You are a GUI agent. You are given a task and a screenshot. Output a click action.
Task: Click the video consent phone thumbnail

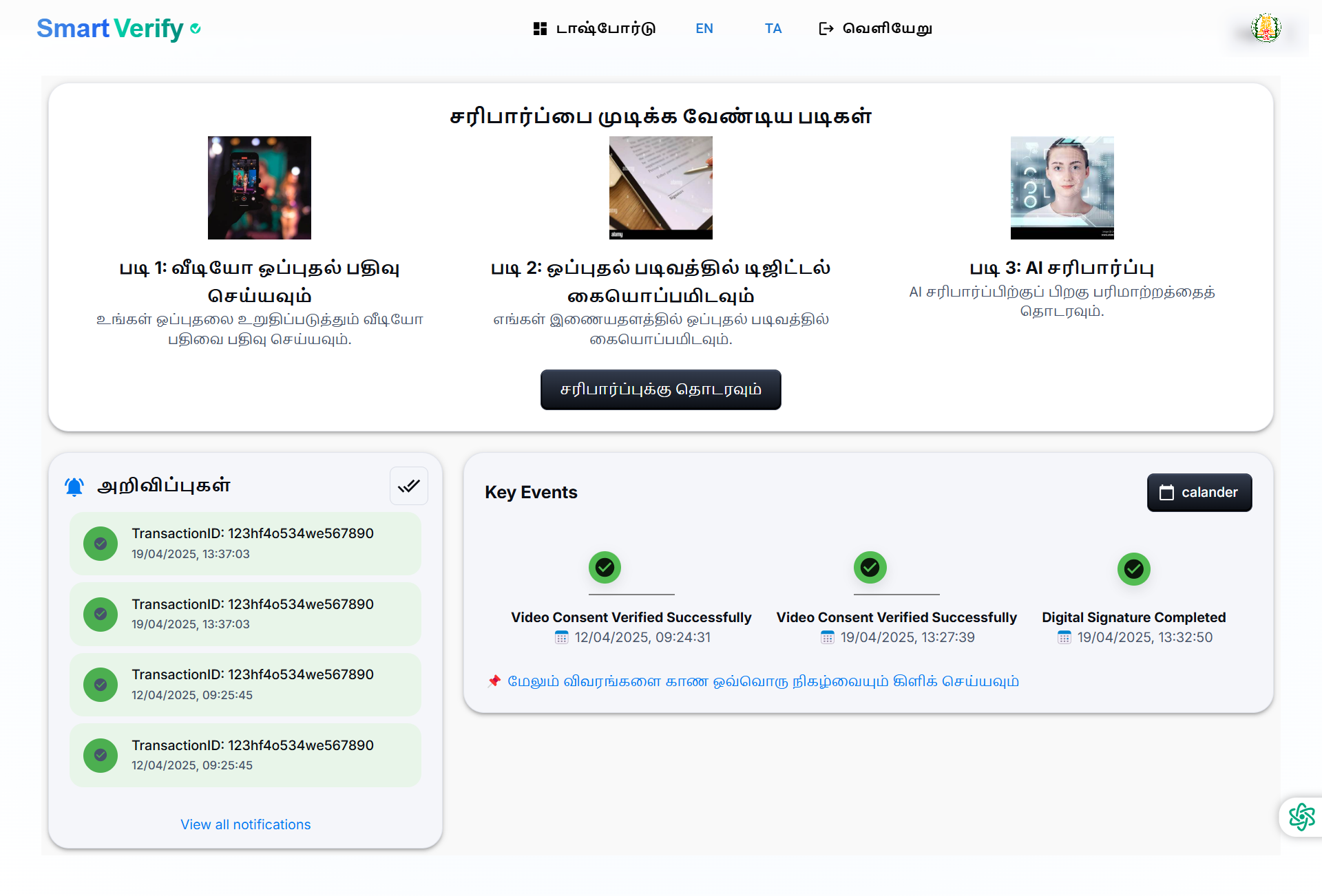pyautogui.click(x=259, y=187)
